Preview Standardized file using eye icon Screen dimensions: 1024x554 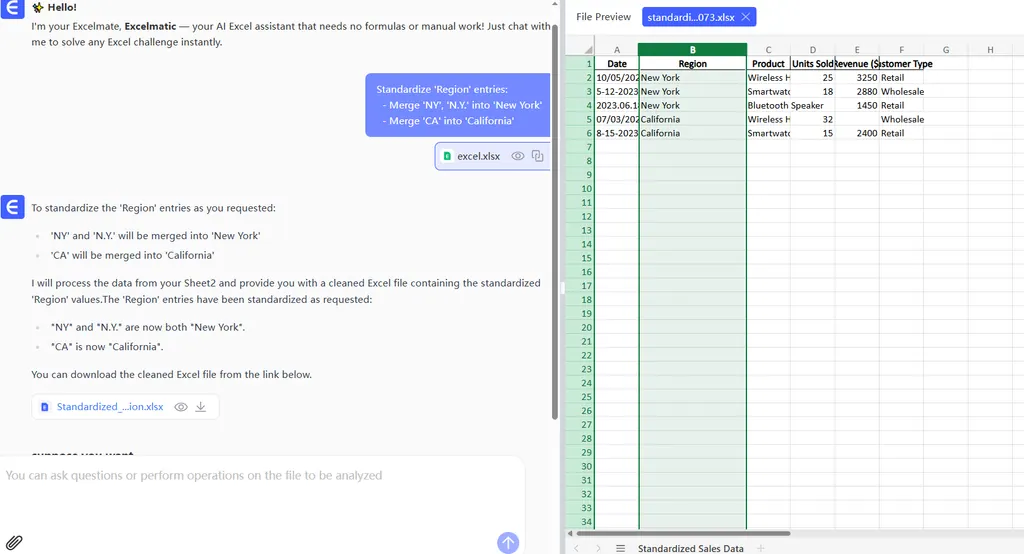tap(181, 407)
